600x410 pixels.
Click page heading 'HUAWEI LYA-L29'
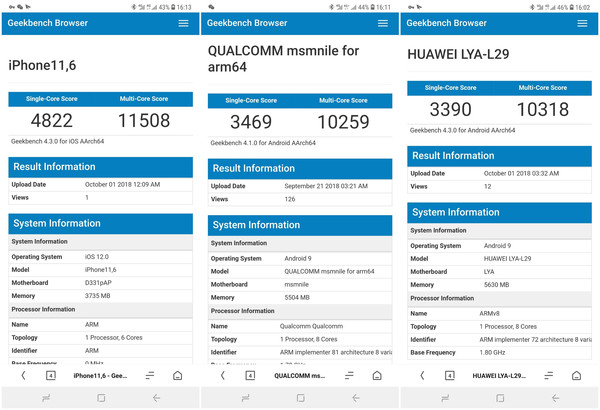(458, 54)
